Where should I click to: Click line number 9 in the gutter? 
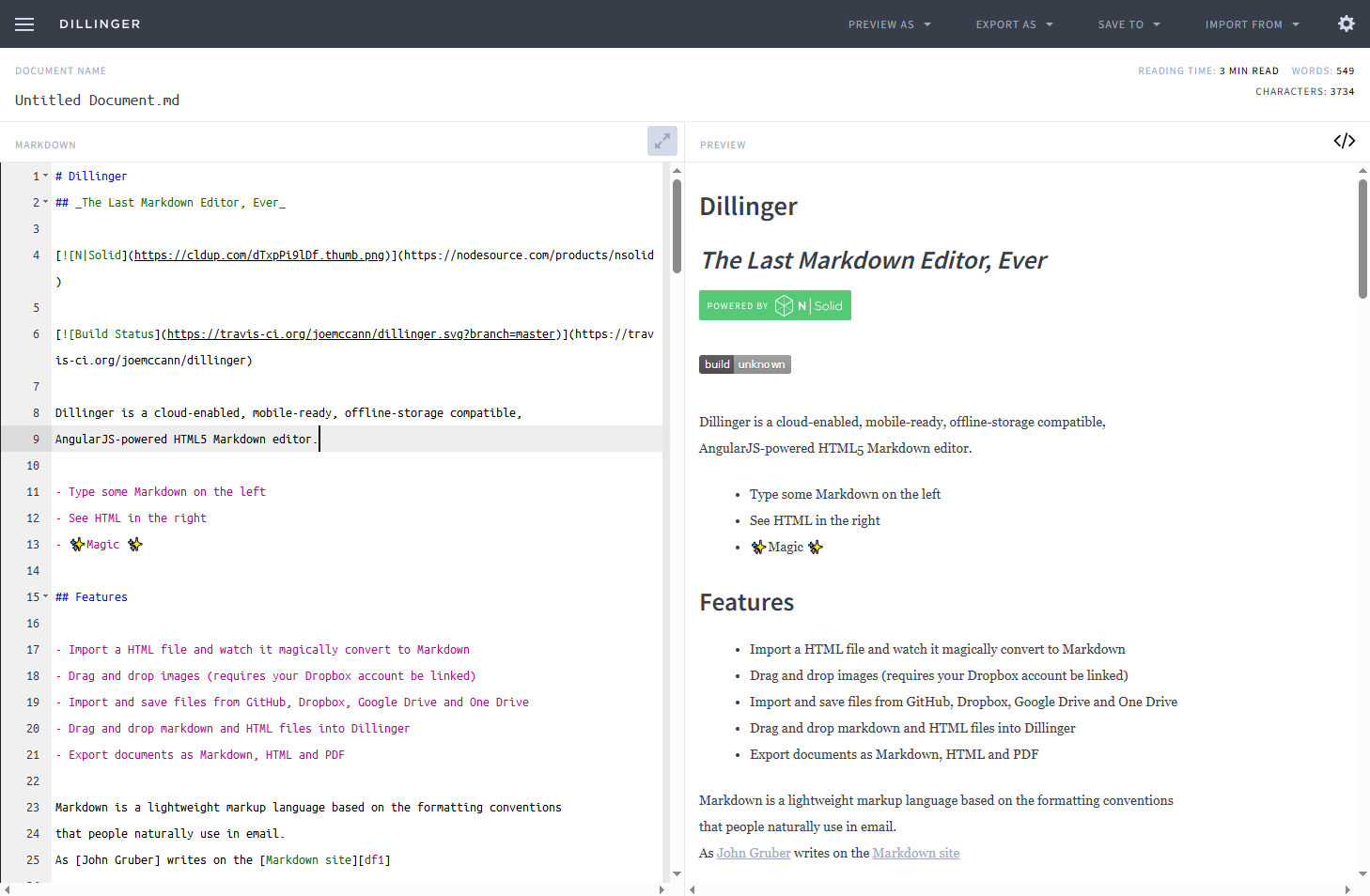click(36, 439)
